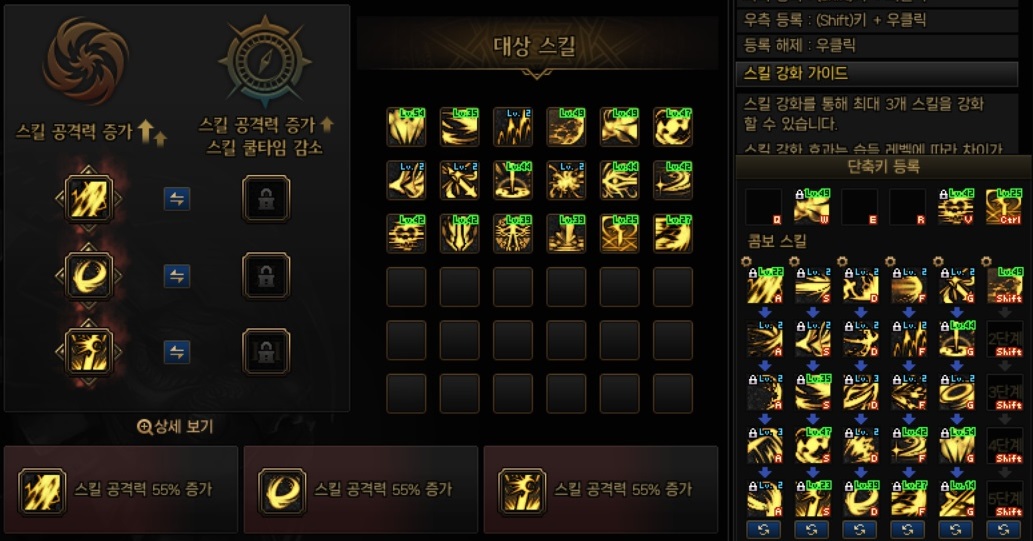
Task: Select the Lv.54 skill in target skill grid
Action: [x=406, y=127]
